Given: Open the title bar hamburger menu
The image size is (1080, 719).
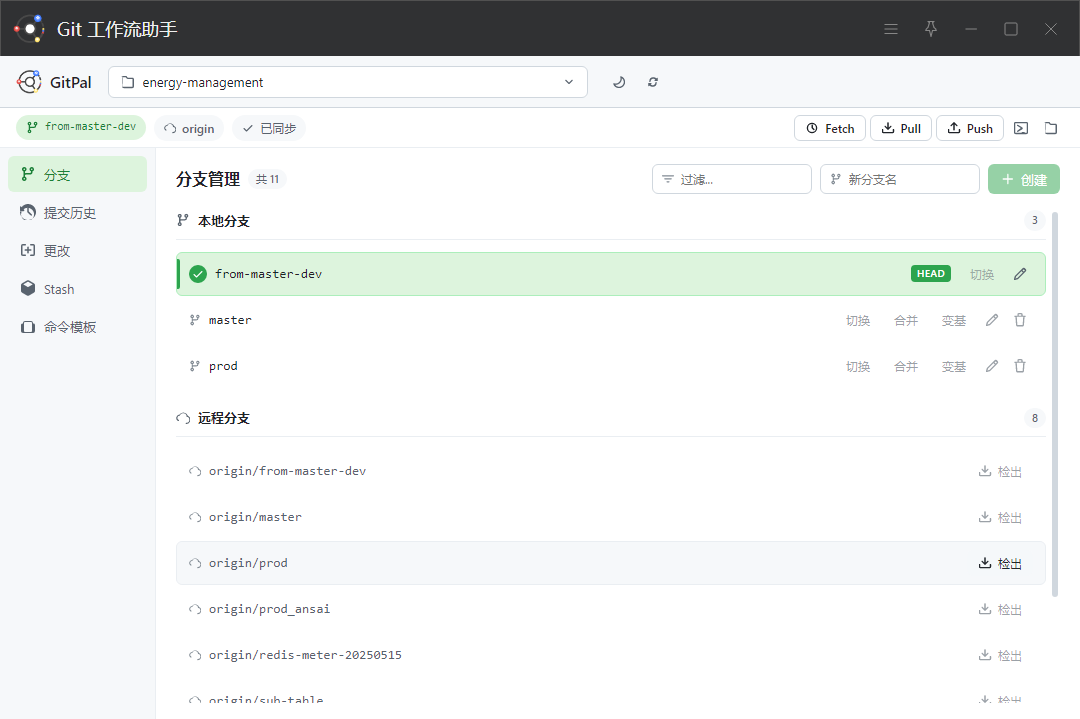Looking at the screenshot, I should (x=891, y=29).
